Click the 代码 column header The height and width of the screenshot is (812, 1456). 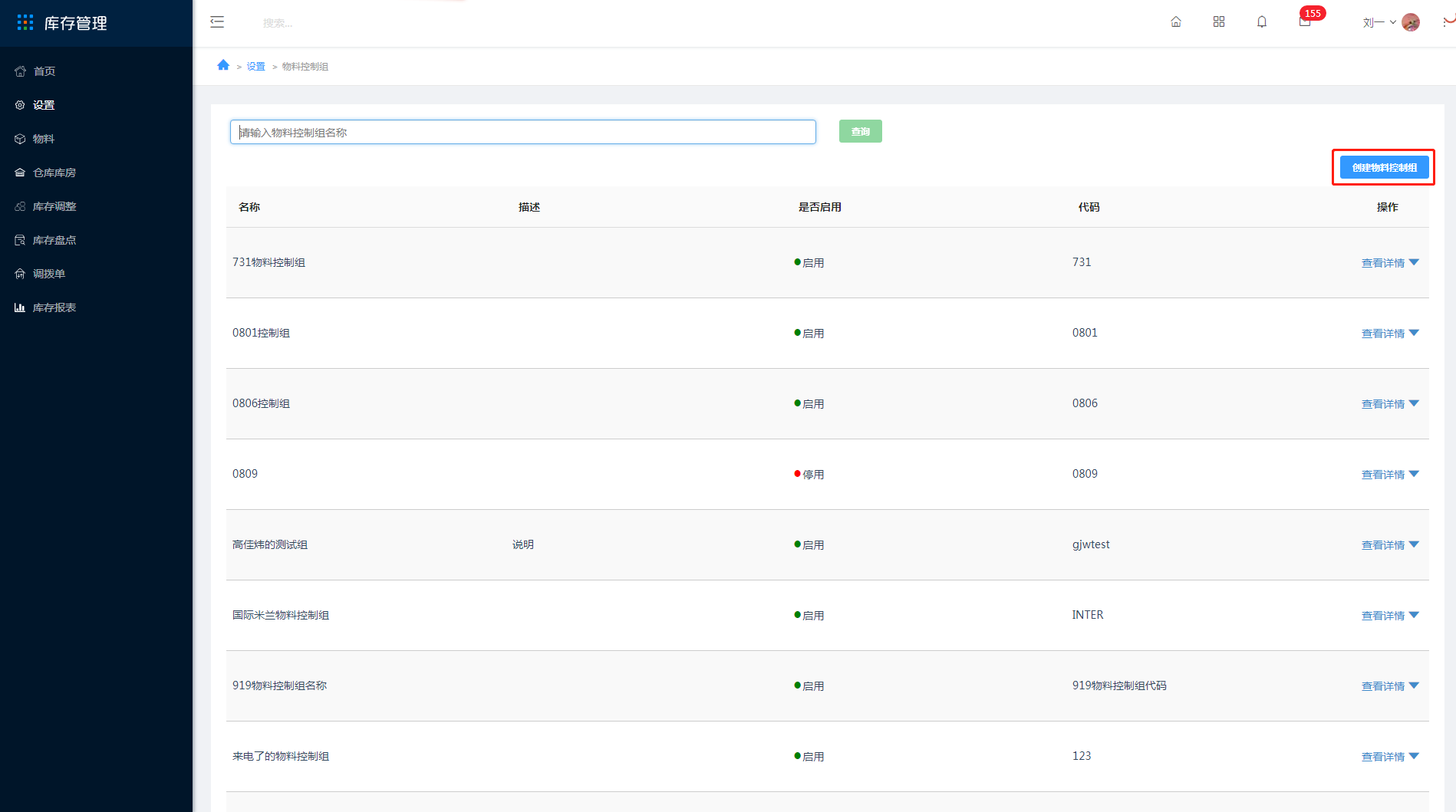(x=1089, y=207)
